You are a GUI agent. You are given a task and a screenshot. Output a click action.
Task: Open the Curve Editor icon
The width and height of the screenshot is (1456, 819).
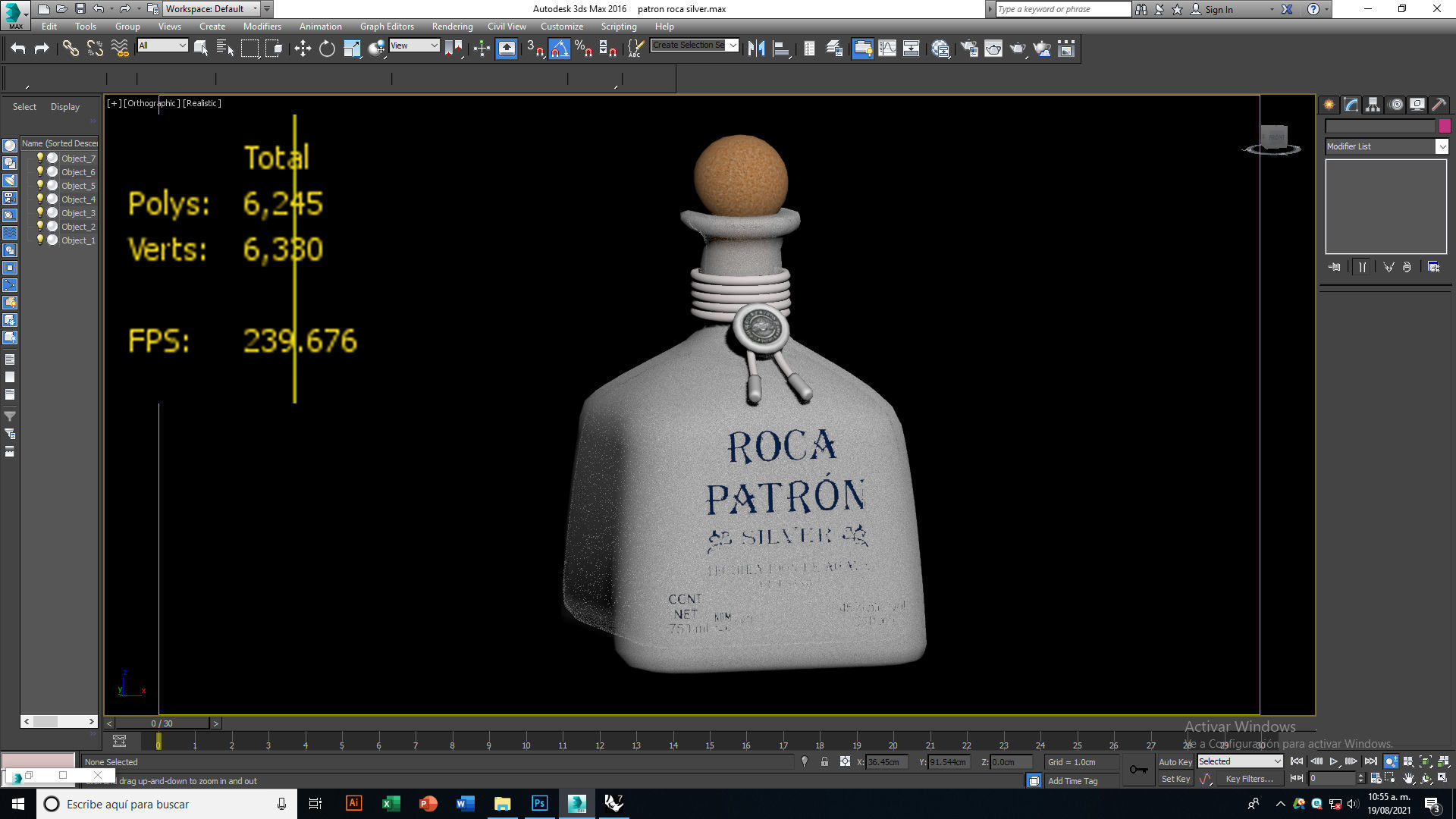pyautogui.click(x=887, y=49)
